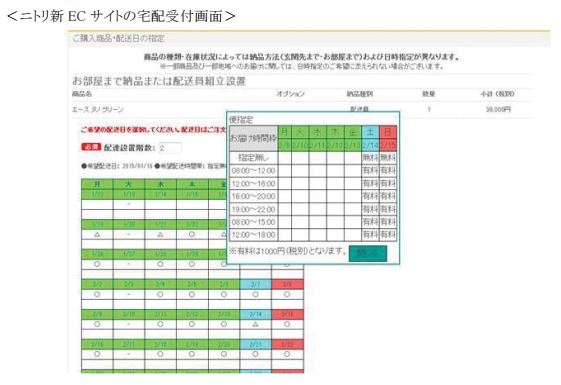
Task: Choose 有料 for 12:00~16:00 on Sunday
Action: click(388, 184)
